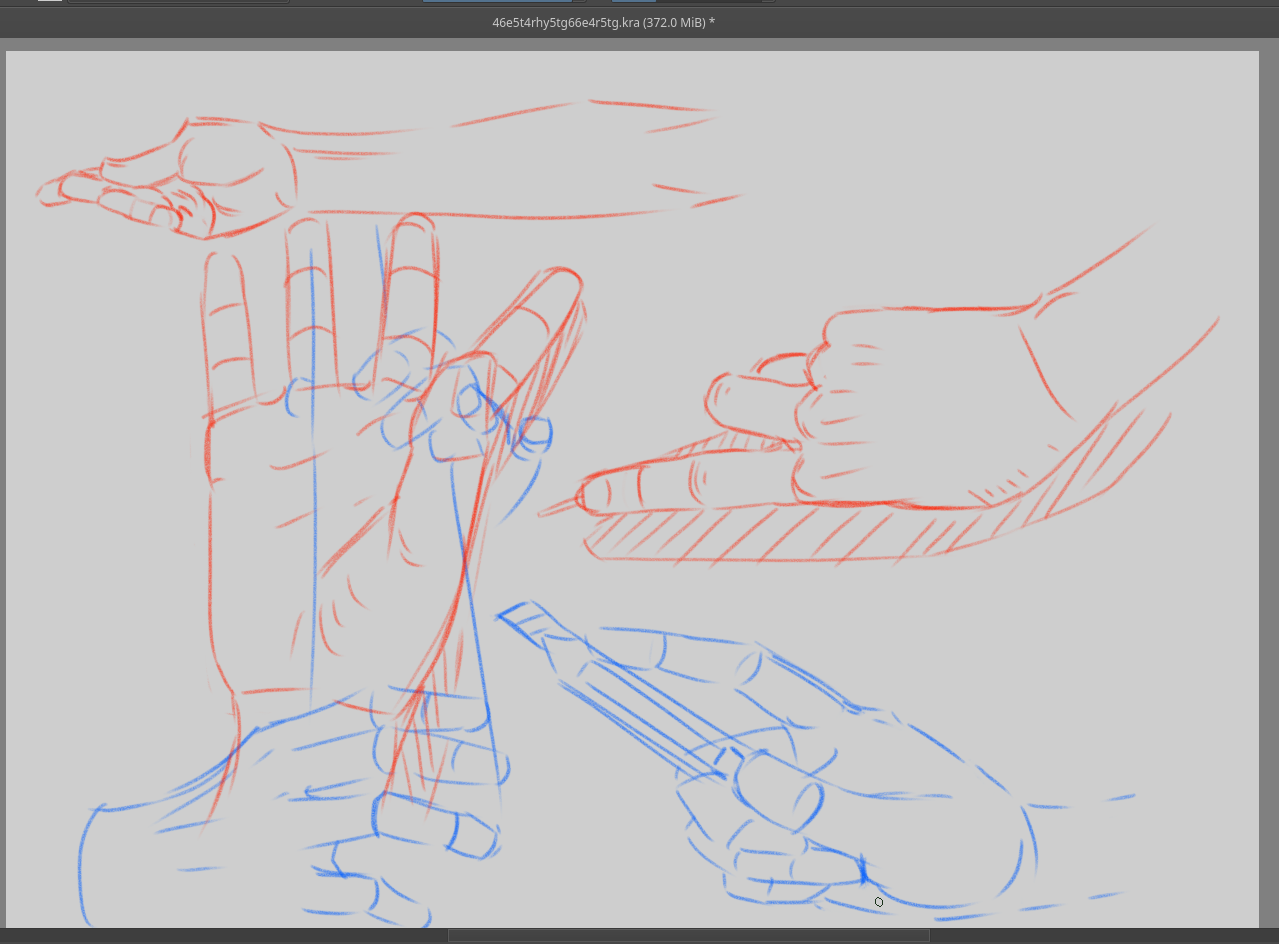The image size is (1279, 944).
Task: Click the 46e5t4rhy5tg66e4r5tg.kra document title
Action: [x=603, y=22]
